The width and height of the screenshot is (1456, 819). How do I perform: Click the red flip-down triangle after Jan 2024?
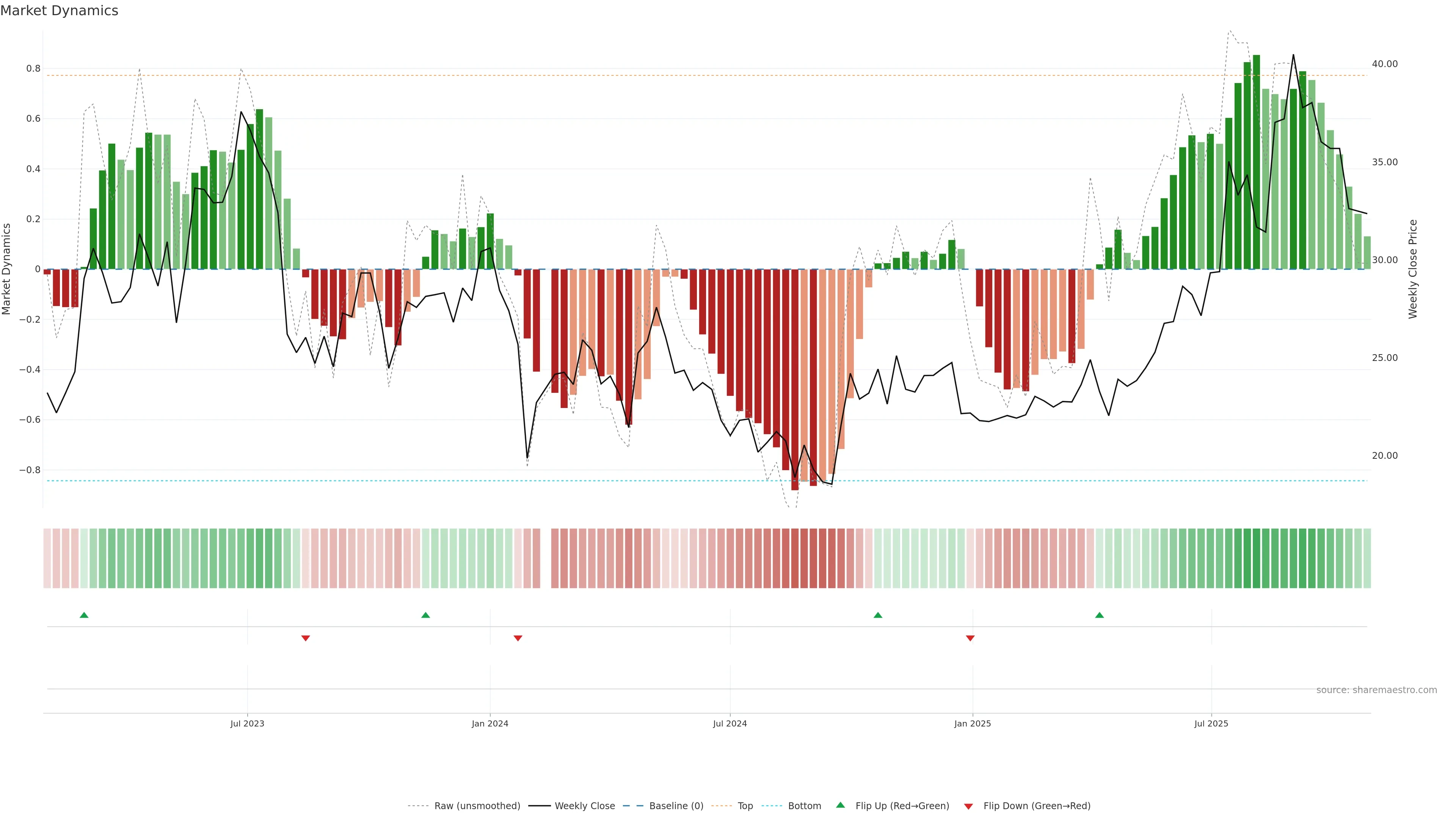pos(518,638)
